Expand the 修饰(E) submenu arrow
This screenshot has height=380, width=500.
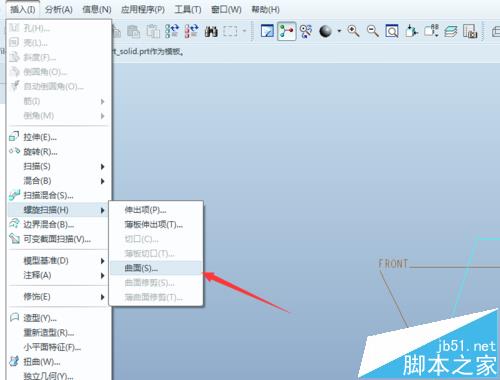103,297
